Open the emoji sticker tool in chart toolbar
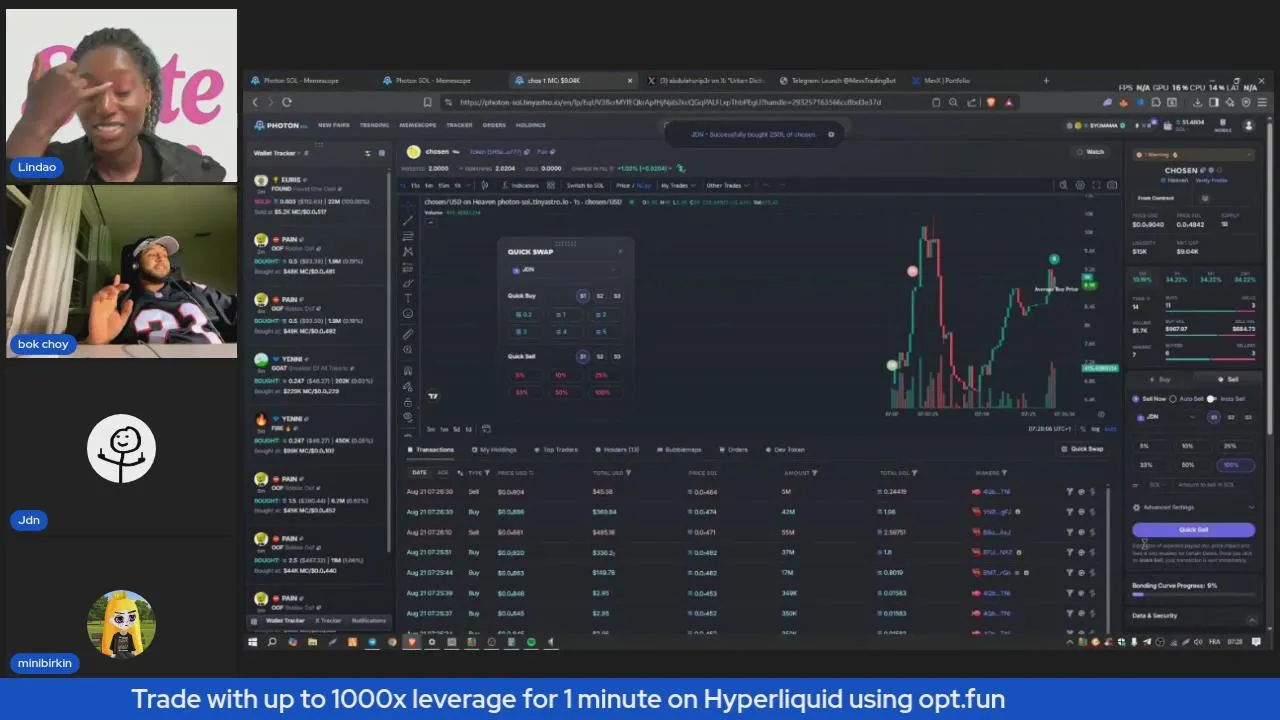 click(408, 314)
